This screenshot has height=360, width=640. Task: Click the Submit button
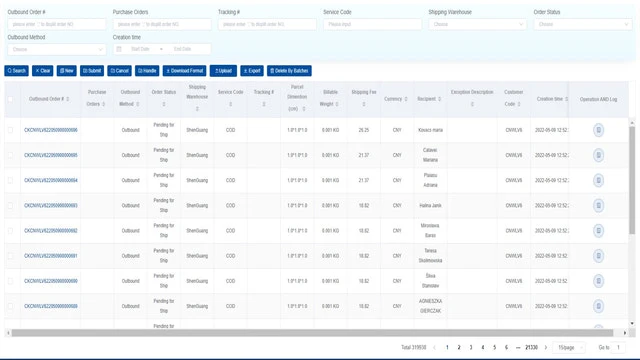(x=92, y=71)
